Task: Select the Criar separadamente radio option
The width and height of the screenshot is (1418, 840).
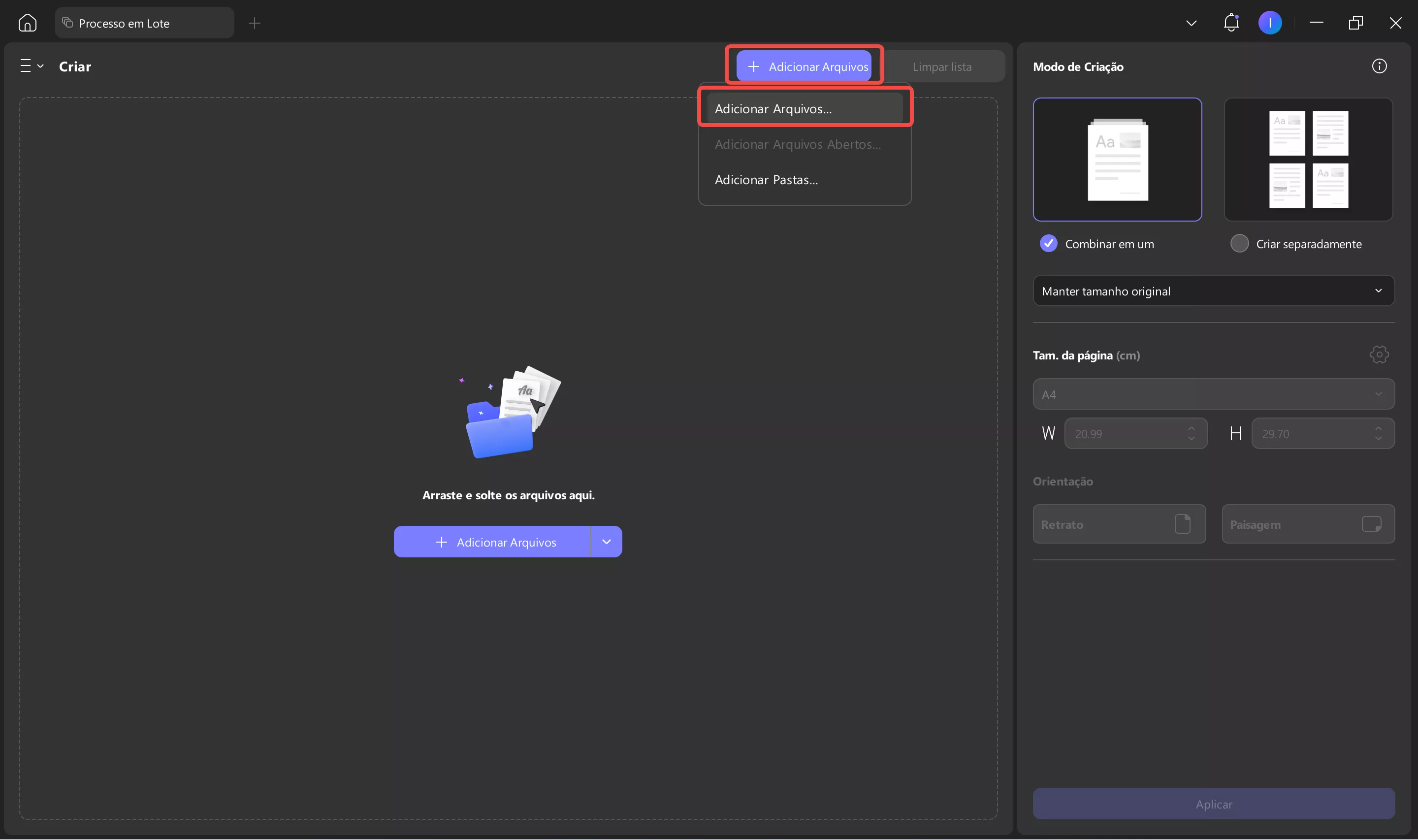Action: (x=1239, y=244)
